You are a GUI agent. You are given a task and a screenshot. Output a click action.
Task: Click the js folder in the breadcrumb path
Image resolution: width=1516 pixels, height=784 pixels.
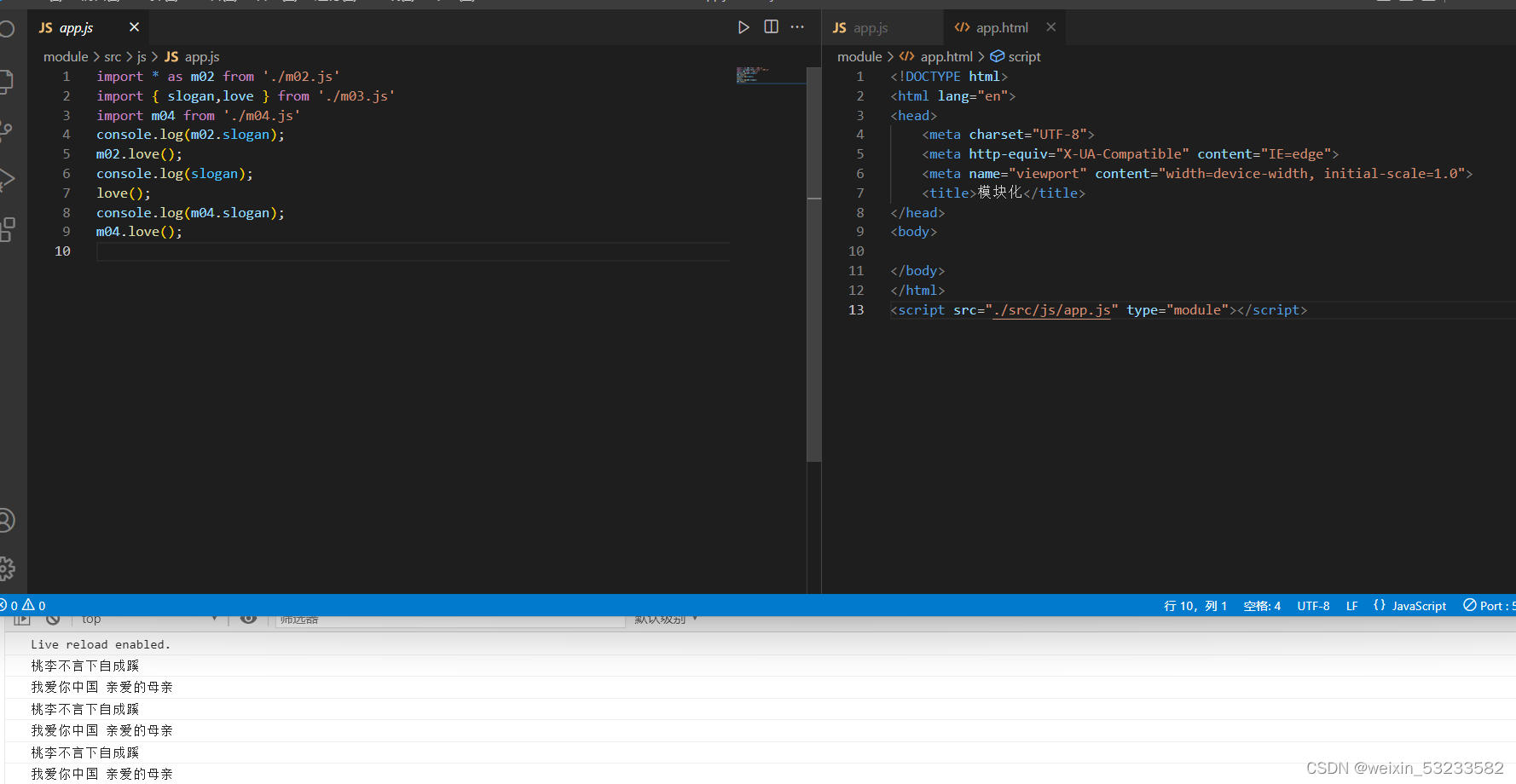coord(140,56)
